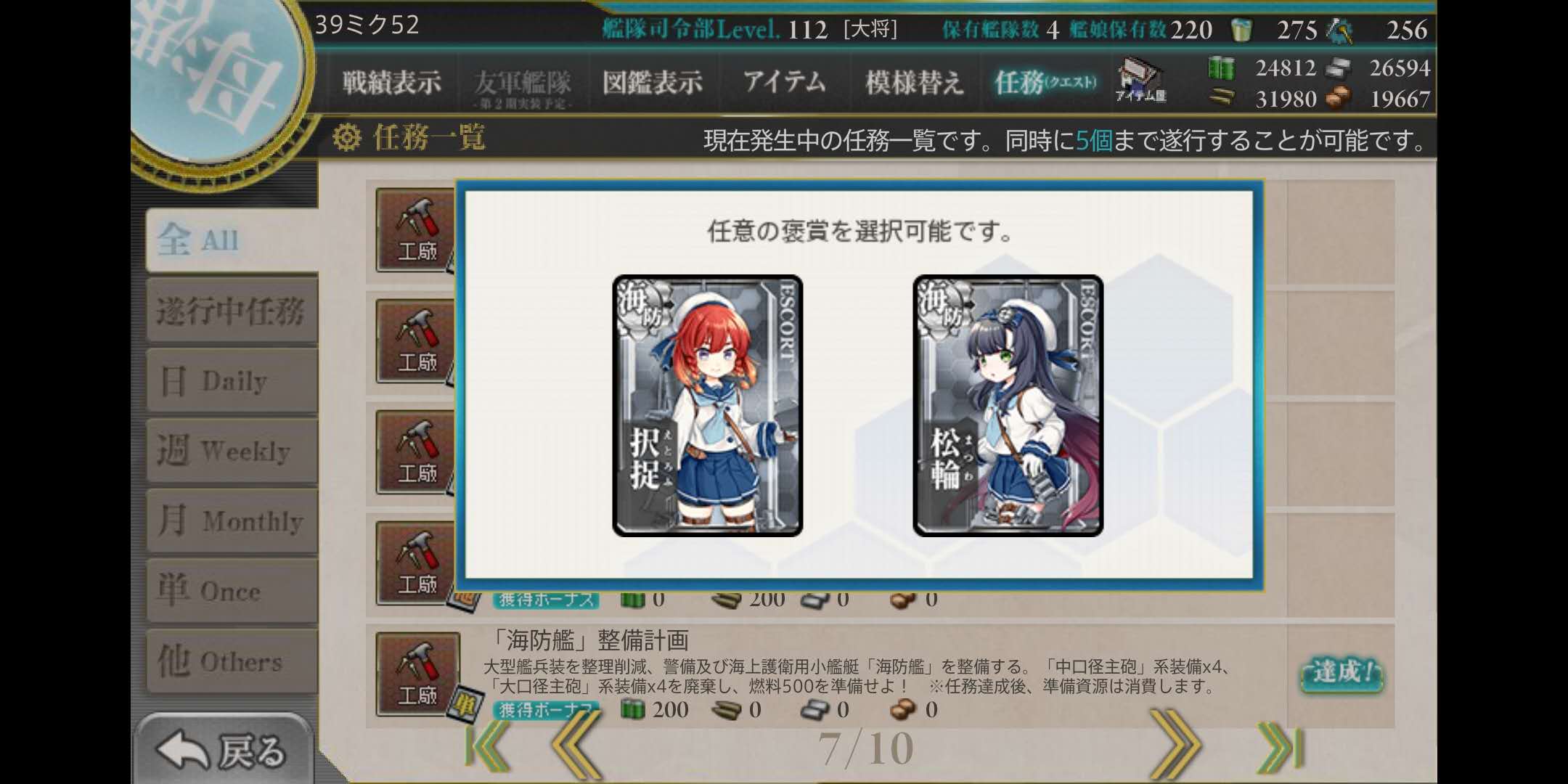
Task: Open the 戦績表示 menu item
Action: pyautogui.click(x=392, y=82)
